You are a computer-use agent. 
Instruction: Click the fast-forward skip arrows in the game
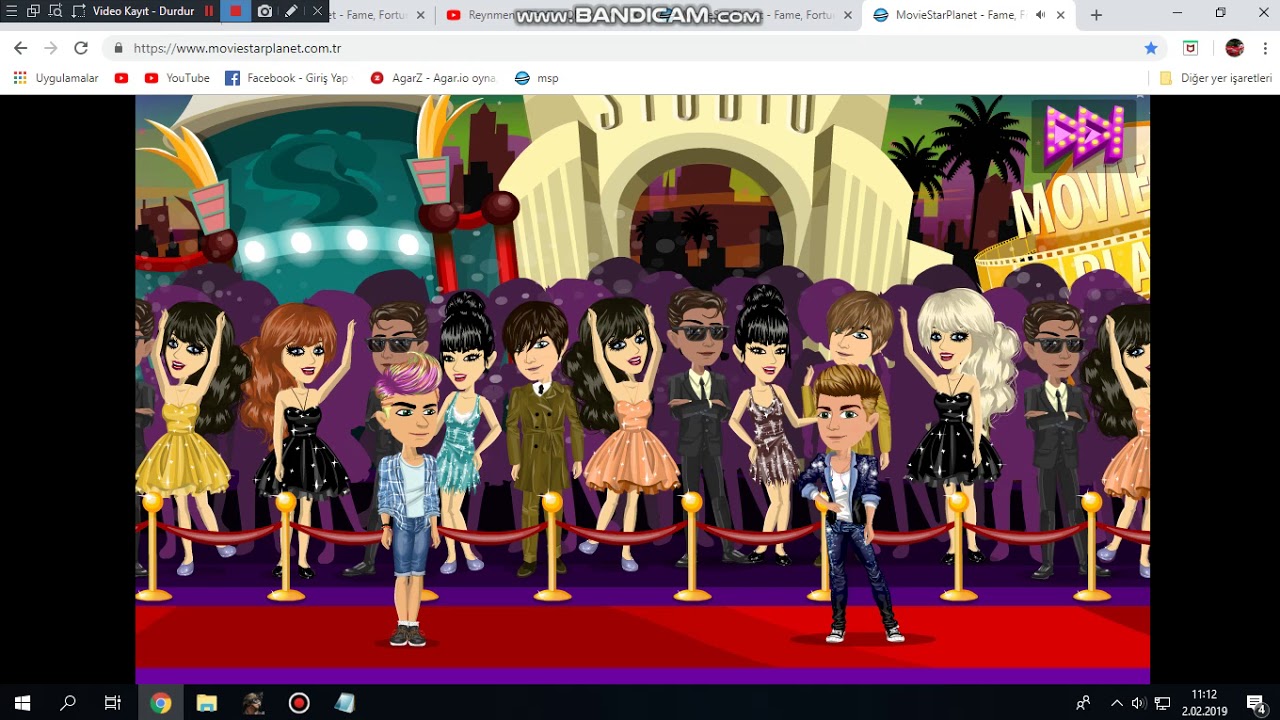1084,134
